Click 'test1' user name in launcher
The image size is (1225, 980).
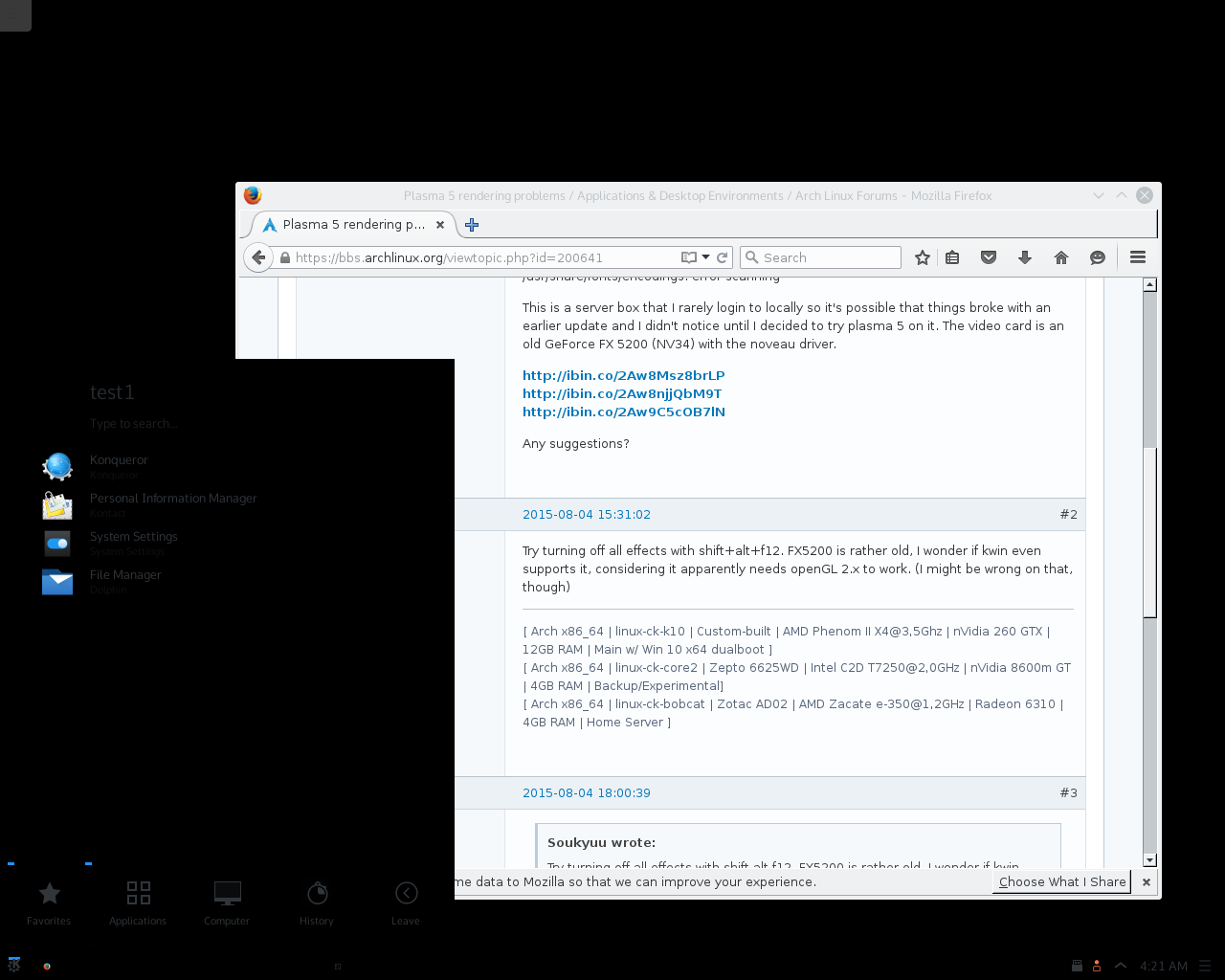pos(112,392)
